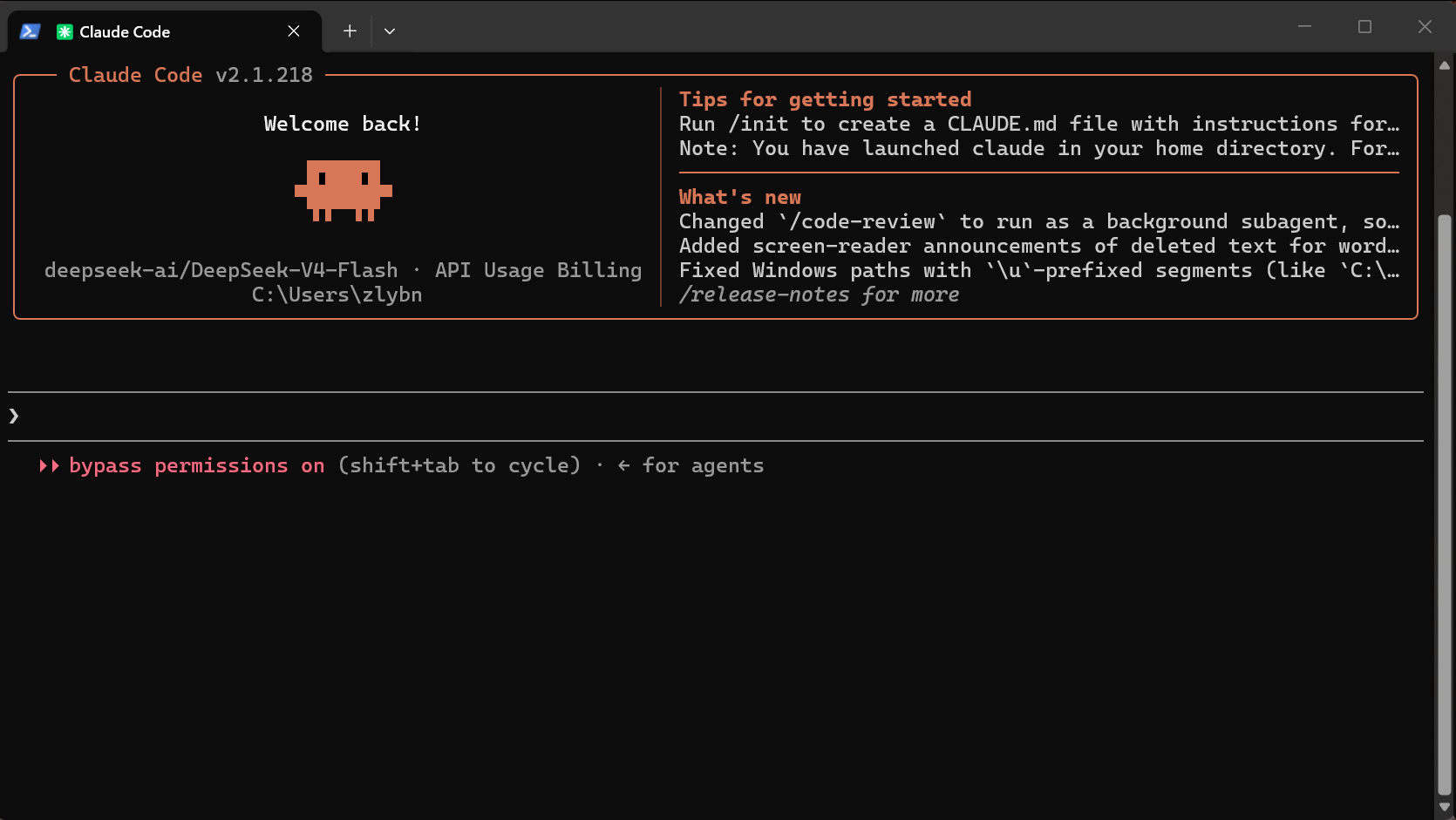Minimize the terminal window
Screen dimensions: 1456x820
point(1304,27)
